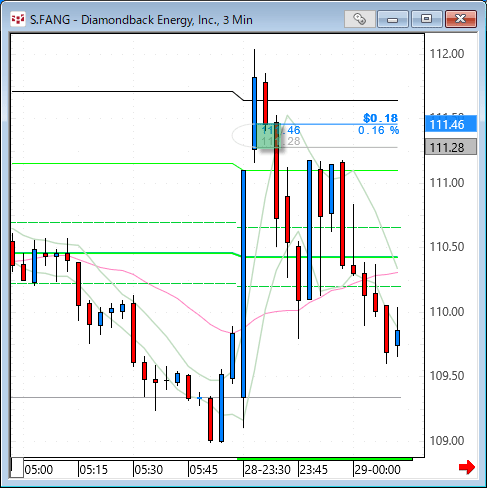Click the blue 111.46 price label on axis
487x488 pixels.
click(x=451, y=124)
